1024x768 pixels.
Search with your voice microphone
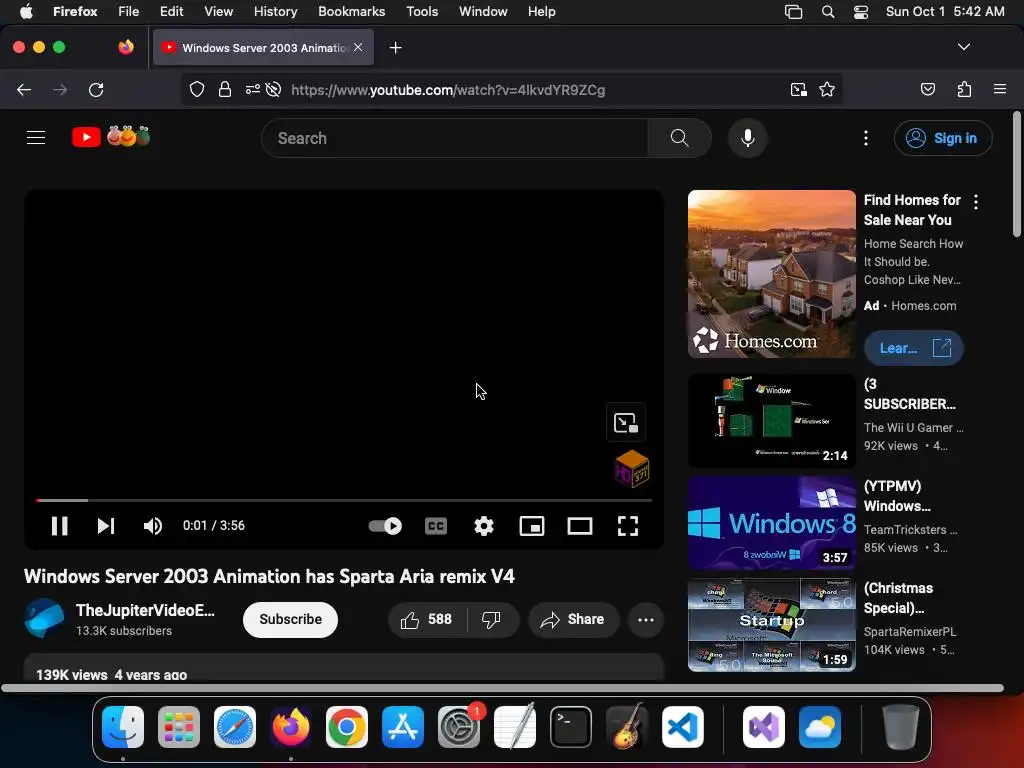tap(748, 138)
